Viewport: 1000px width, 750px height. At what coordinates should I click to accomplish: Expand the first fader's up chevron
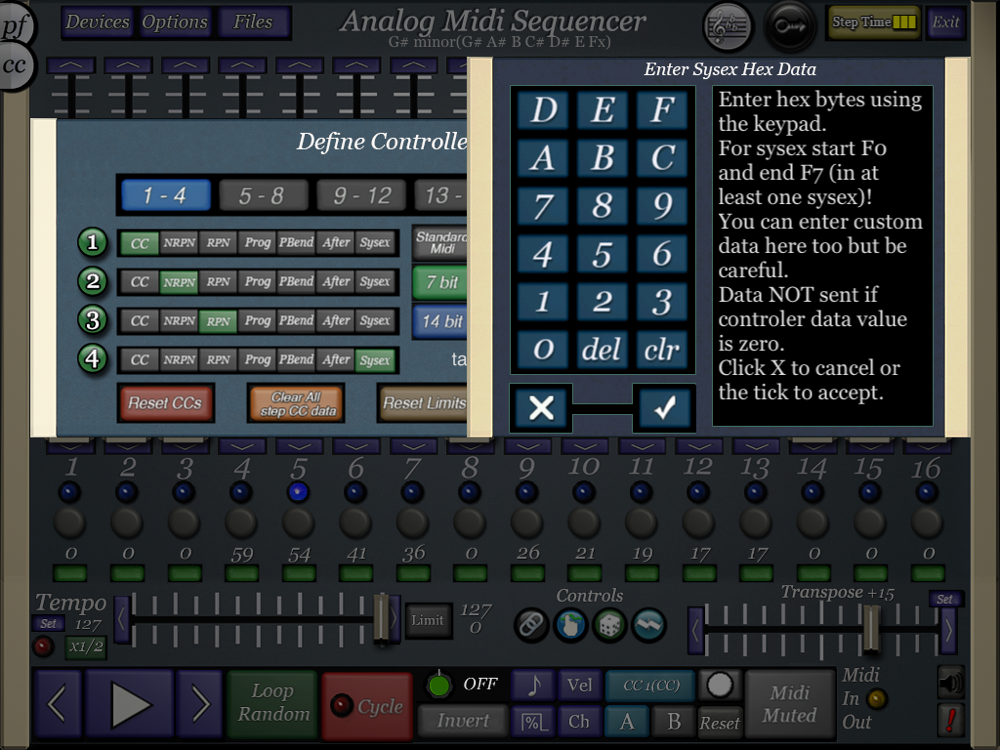[x=70, y=66]
